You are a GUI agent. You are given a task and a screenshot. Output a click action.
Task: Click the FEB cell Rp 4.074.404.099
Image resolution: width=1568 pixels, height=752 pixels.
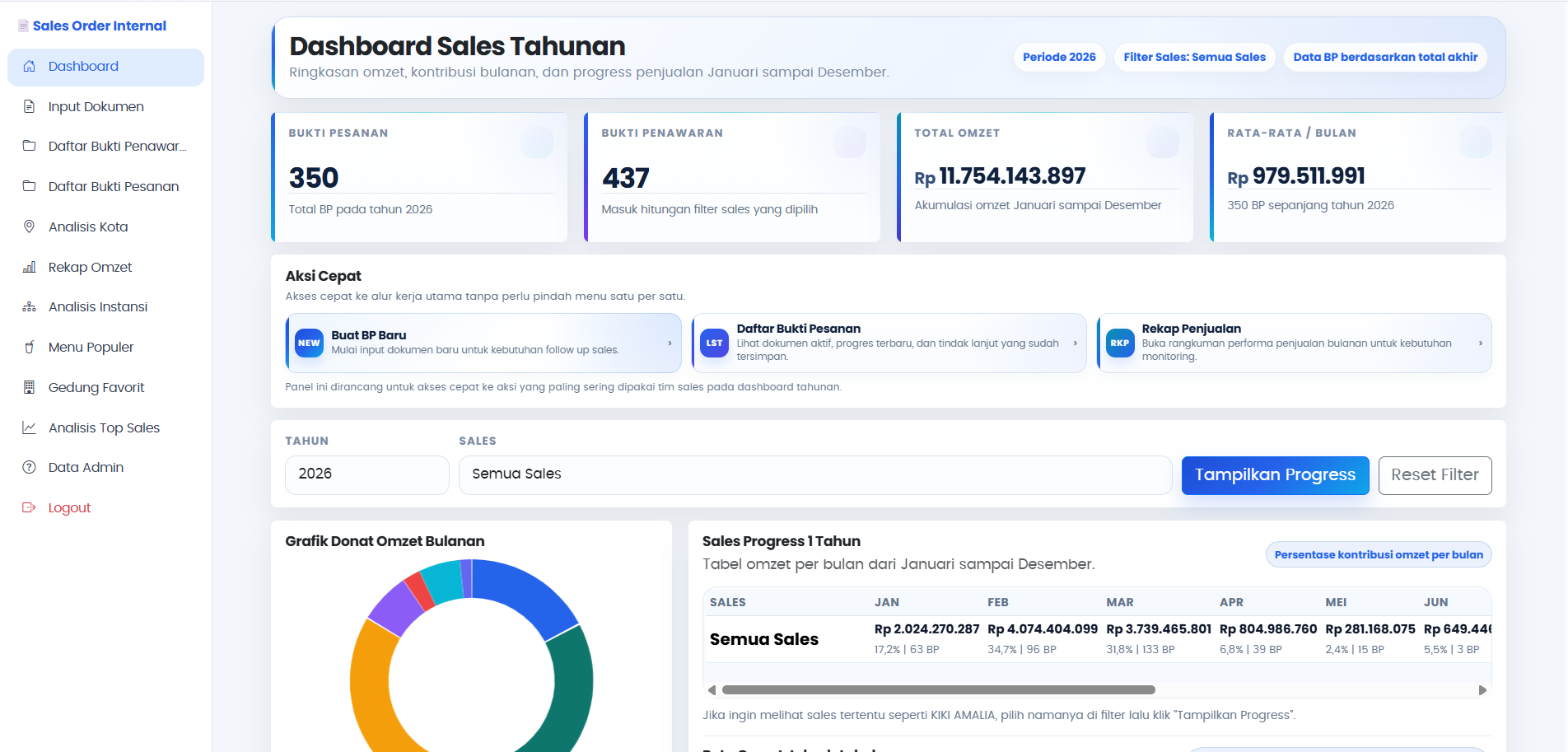[x=1043, y=629]
